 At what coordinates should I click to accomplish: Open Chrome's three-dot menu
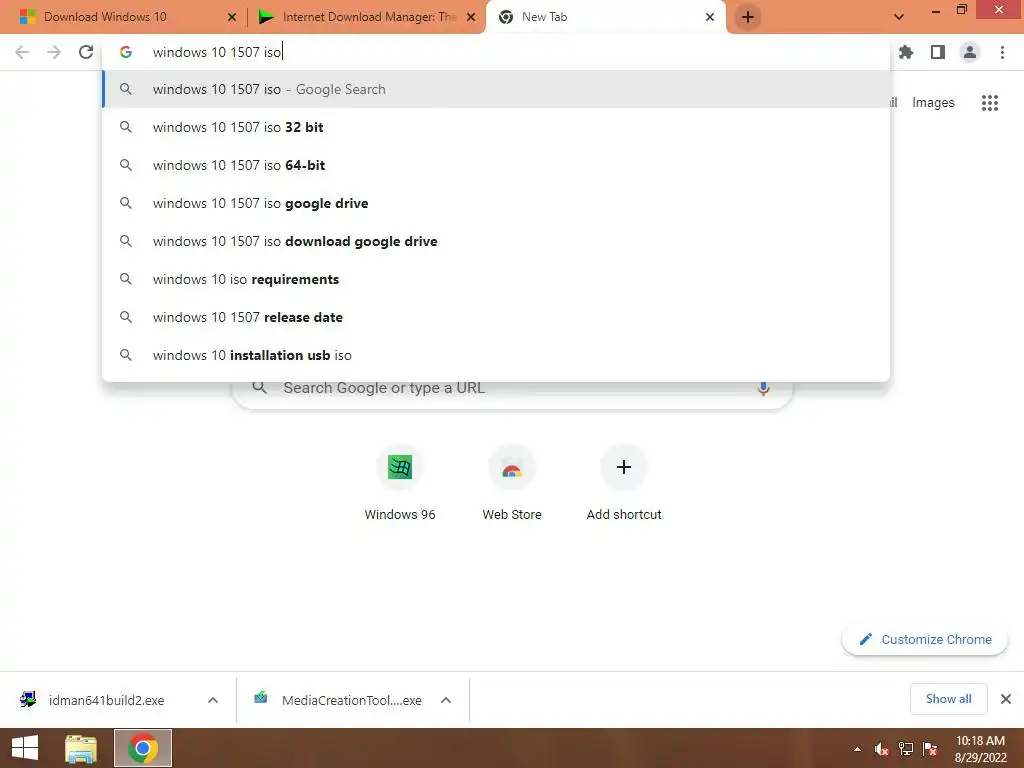click(1002, 52)
